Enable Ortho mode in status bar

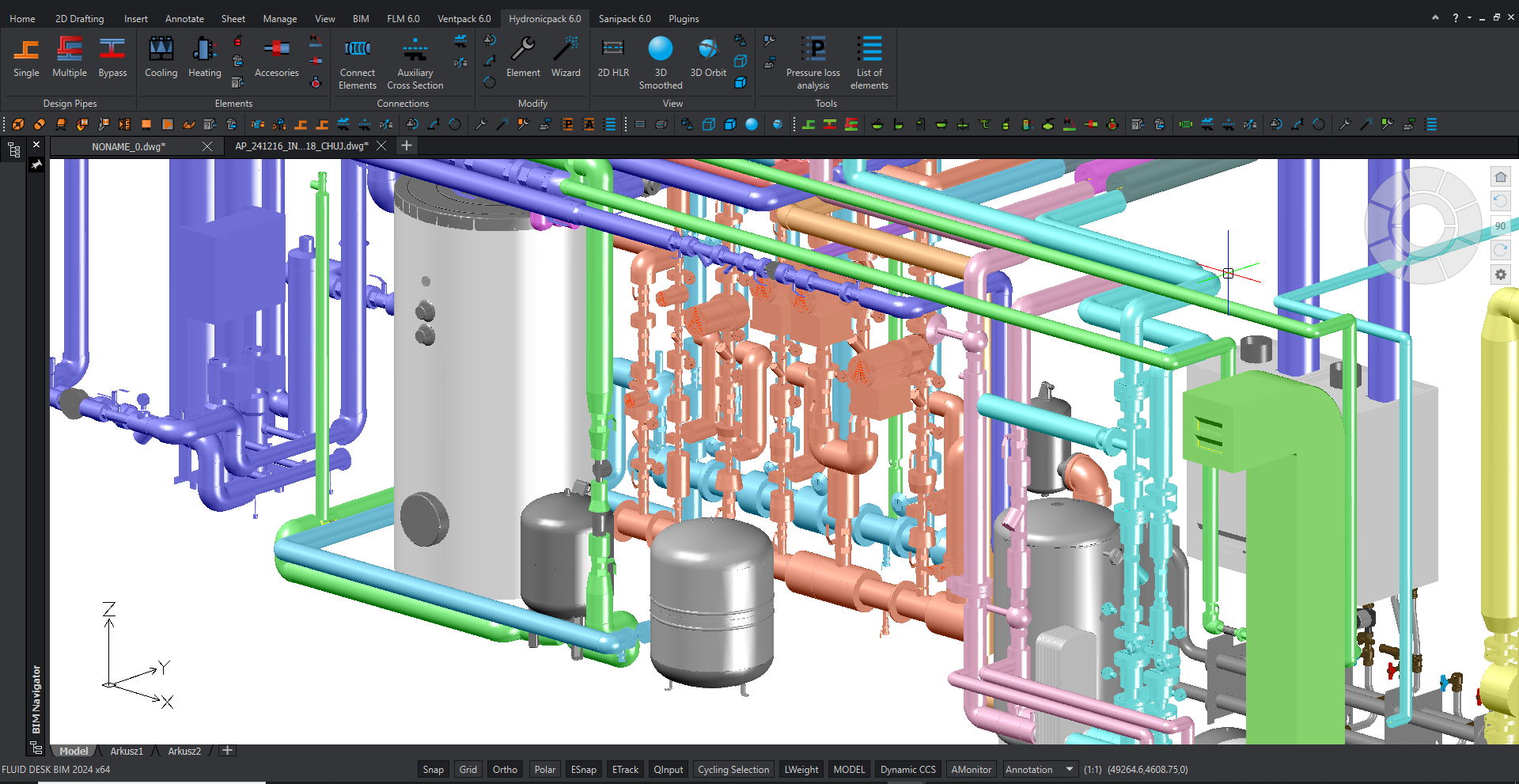click(505, 770)
